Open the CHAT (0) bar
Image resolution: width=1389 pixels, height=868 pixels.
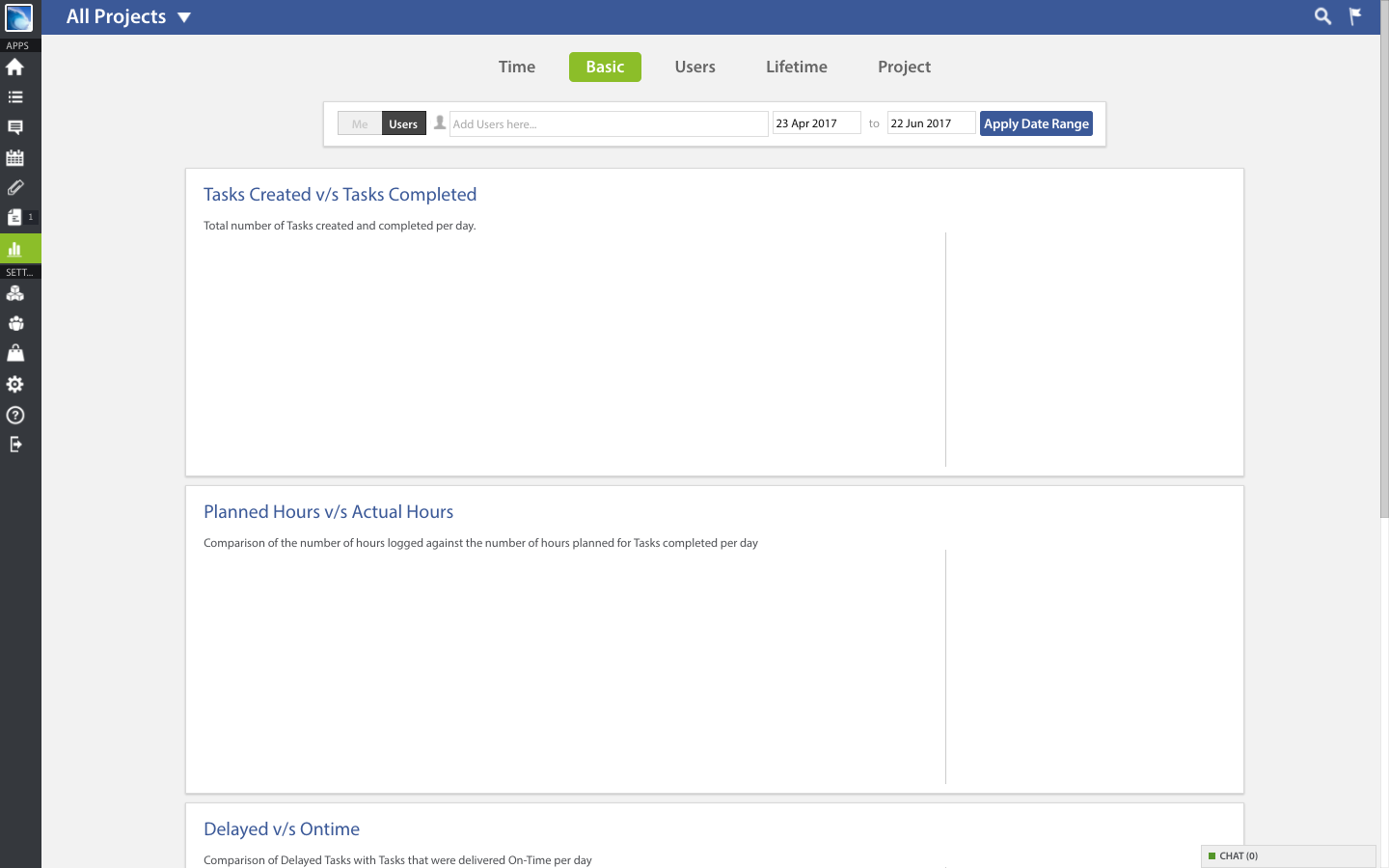(1289, 856)
